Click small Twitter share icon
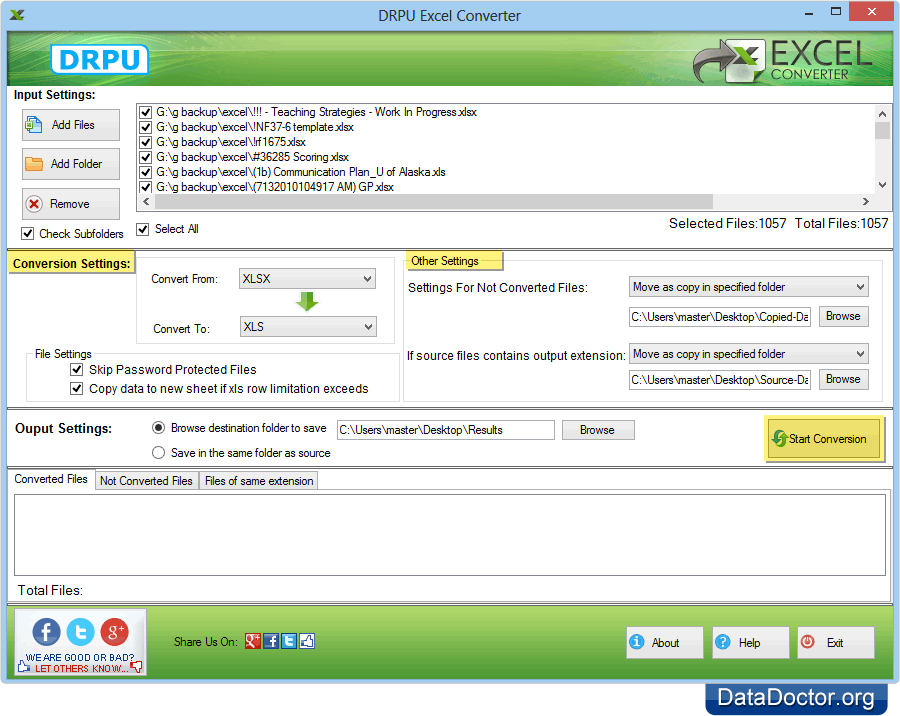The width and height of the screenshot is (900, 716). point(289,641)
